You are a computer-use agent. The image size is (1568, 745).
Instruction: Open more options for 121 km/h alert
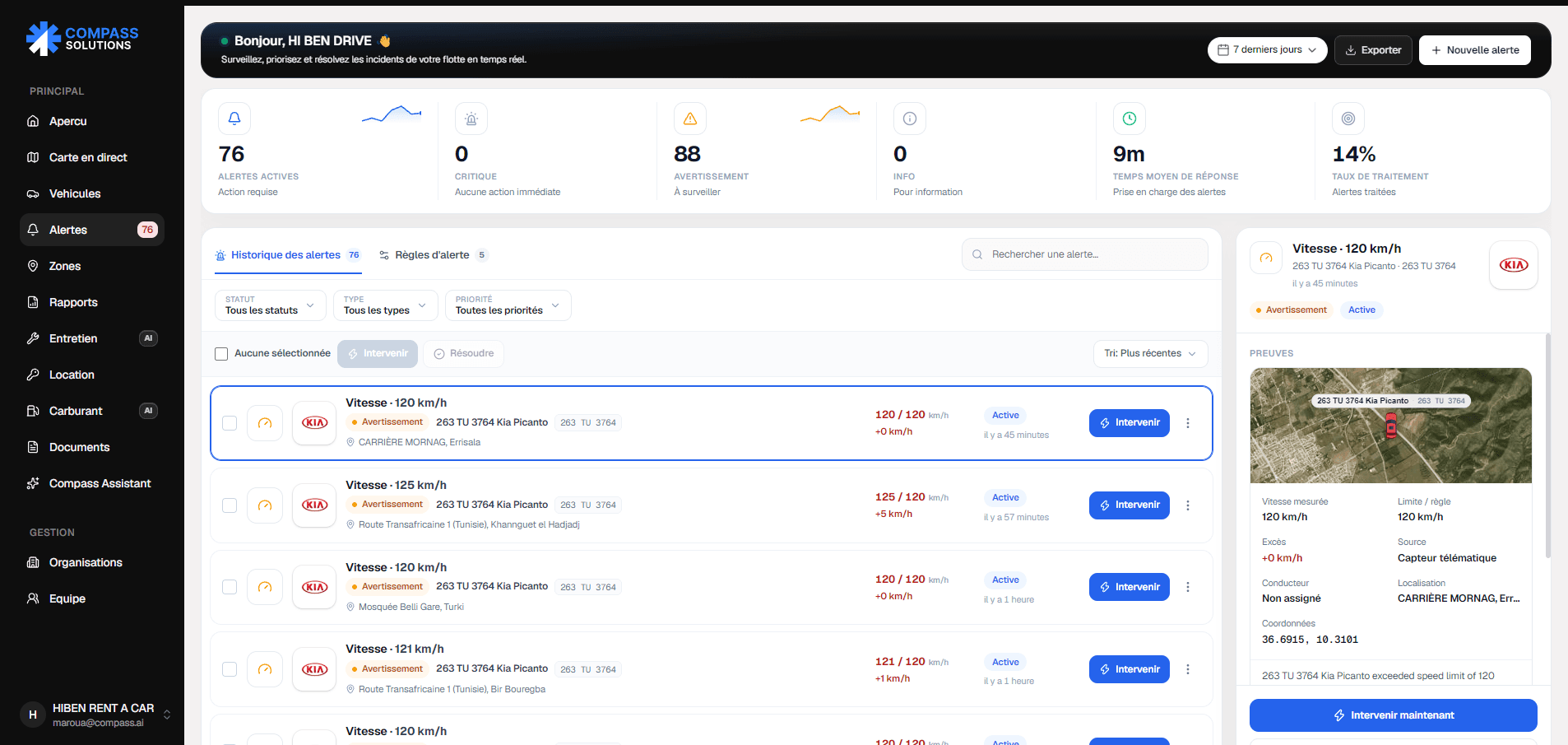pos(1188,669)
